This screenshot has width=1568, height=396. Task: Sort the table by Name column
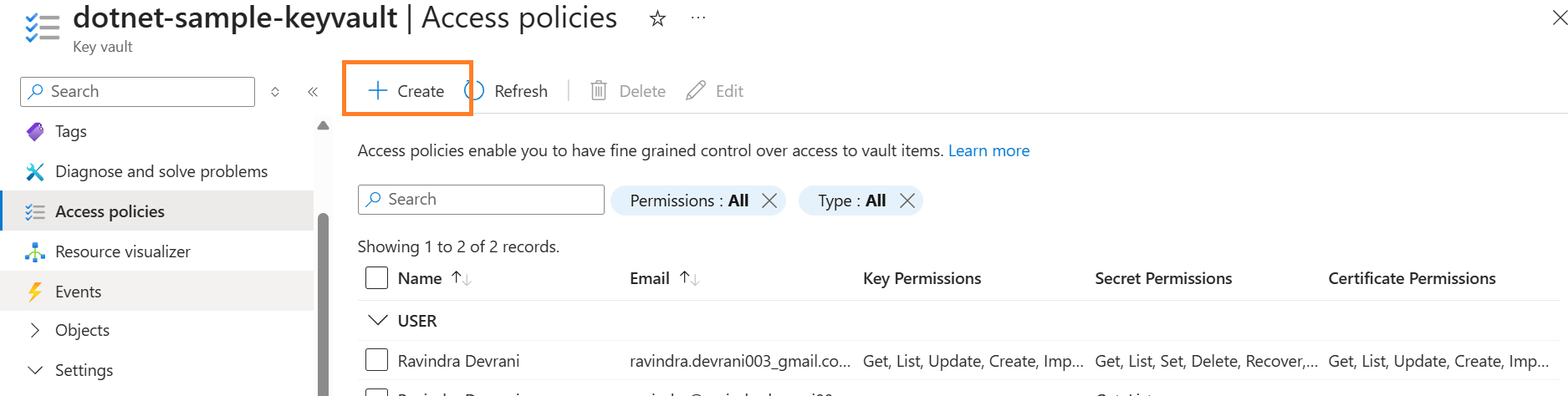(x=461, y=278)
